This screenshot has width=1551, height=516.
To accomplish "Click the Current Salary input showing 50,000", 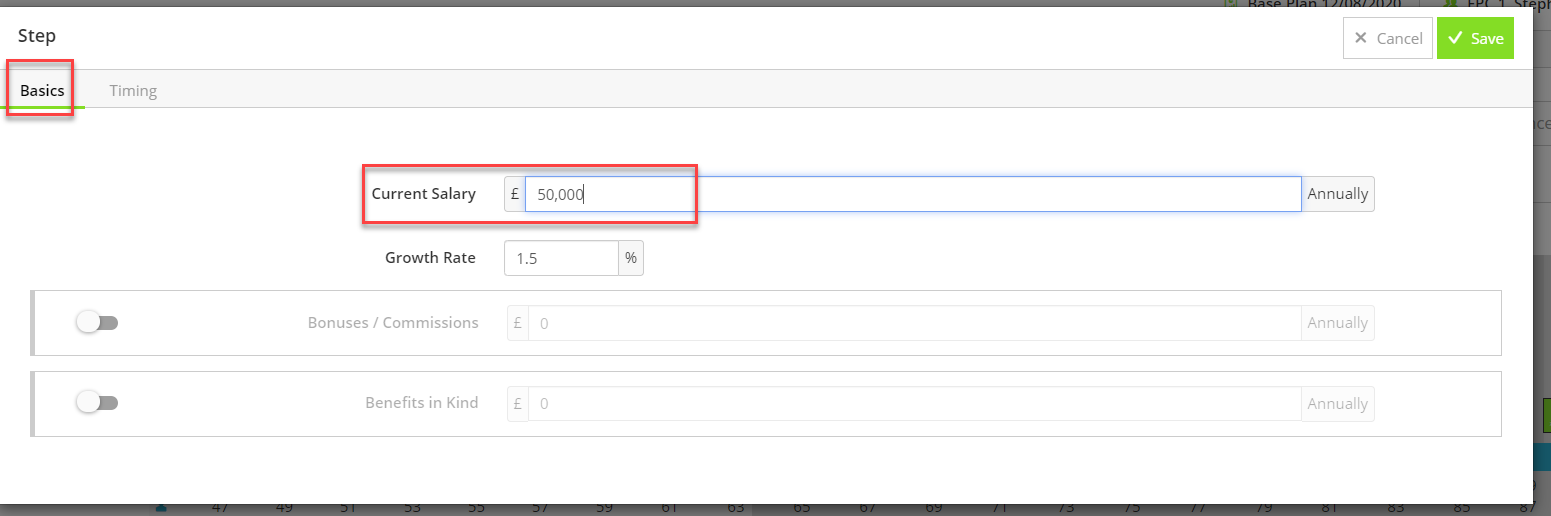I will [913, 194].
